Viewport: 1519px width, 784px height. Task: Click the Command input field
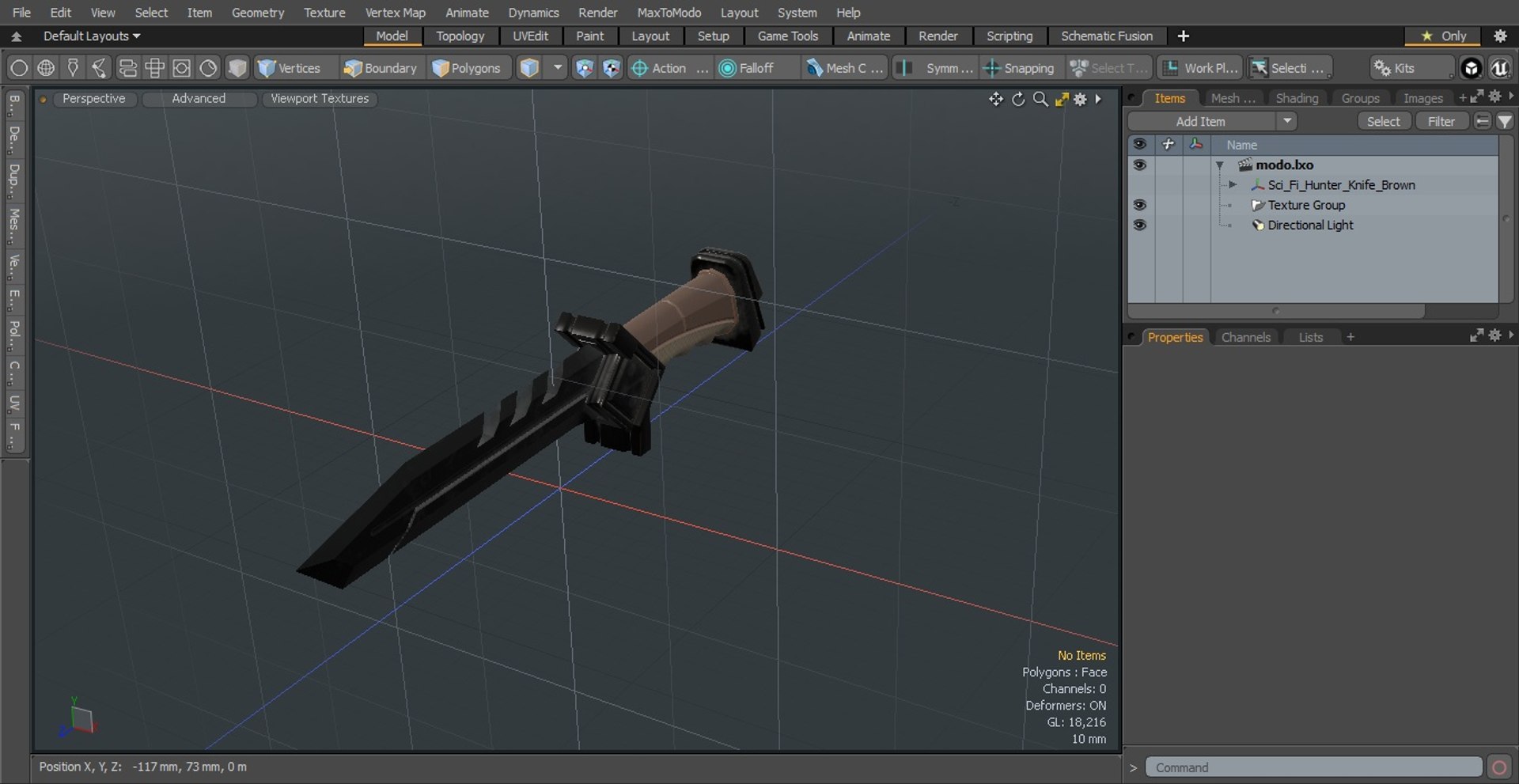tap(1313, 767)
